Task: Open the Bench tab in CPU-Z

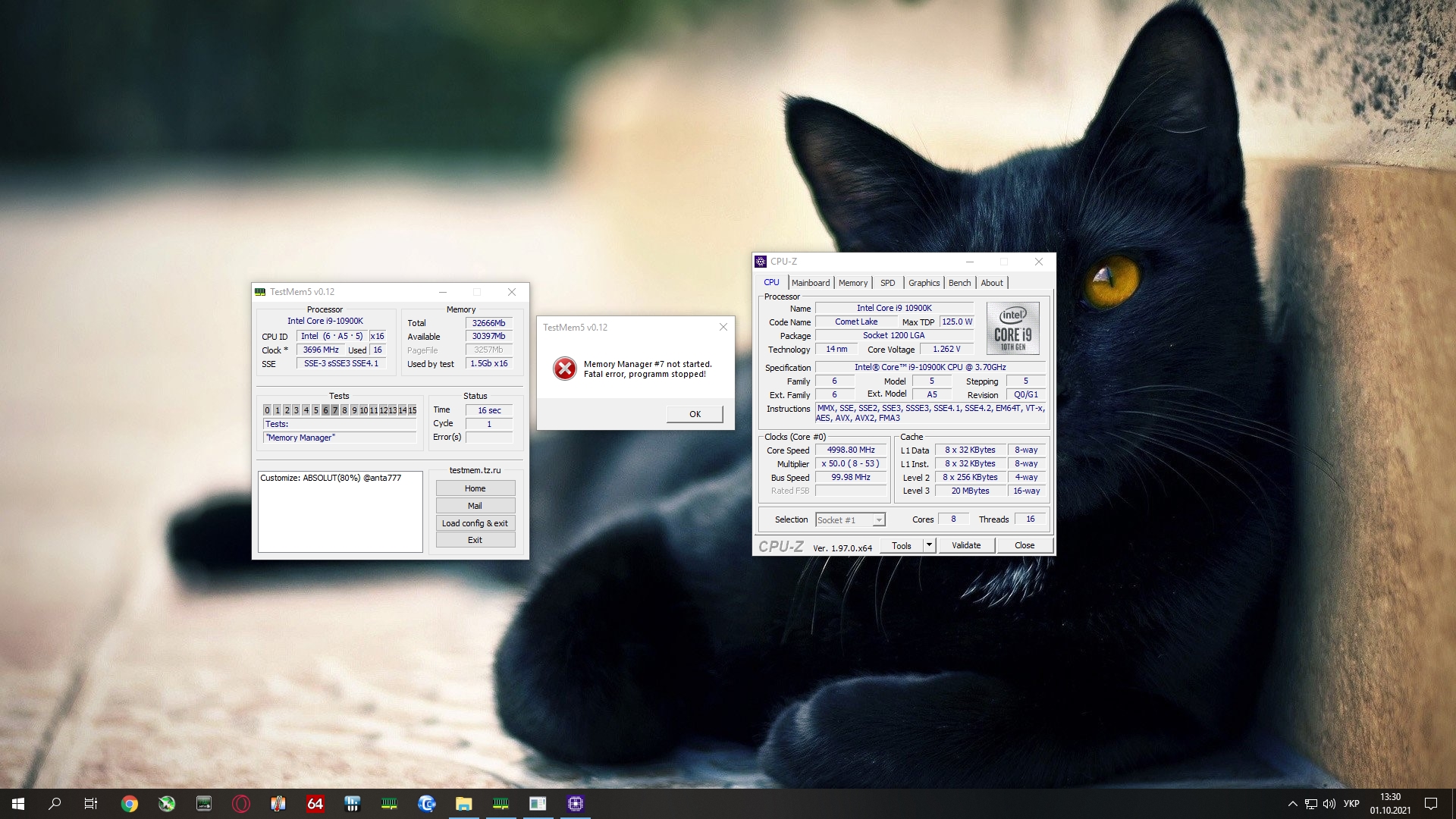Action: 959,283
